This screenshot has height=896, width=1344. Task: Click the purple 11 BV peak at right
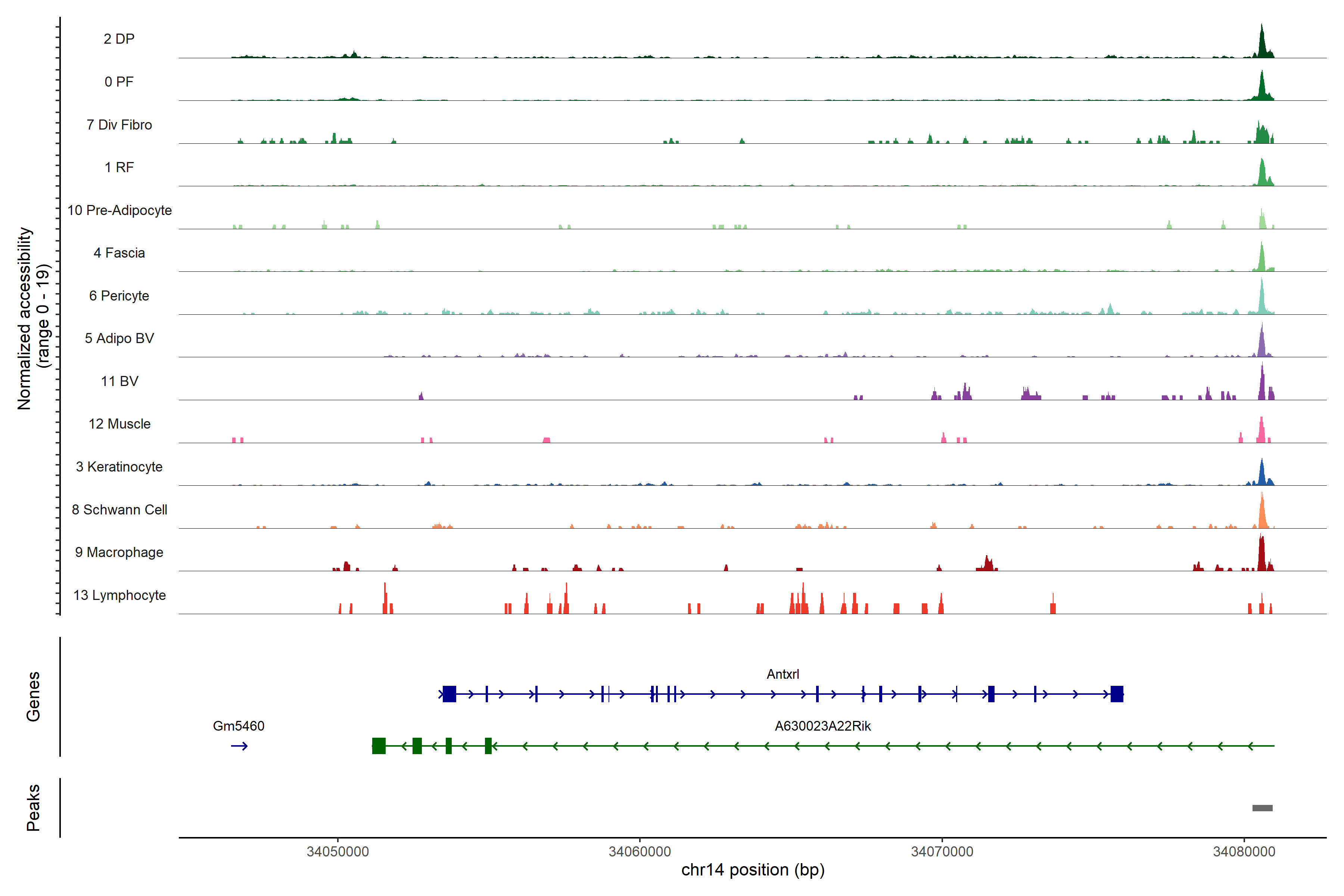click(1262, 386)
